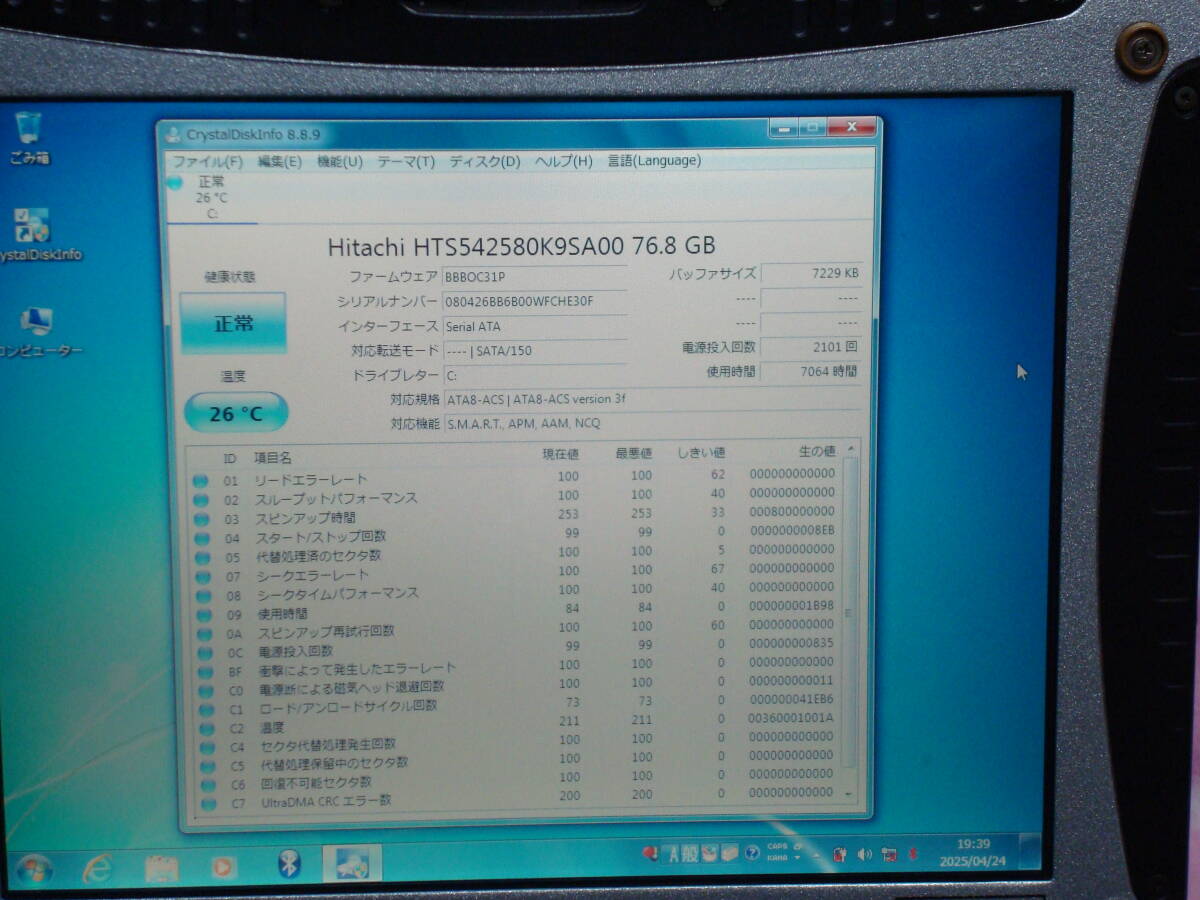Image resolution: width=1200 pixels, height=900 pixels.
Task: Click the ATA8-ACS standard field
Action: click(652, 399)
